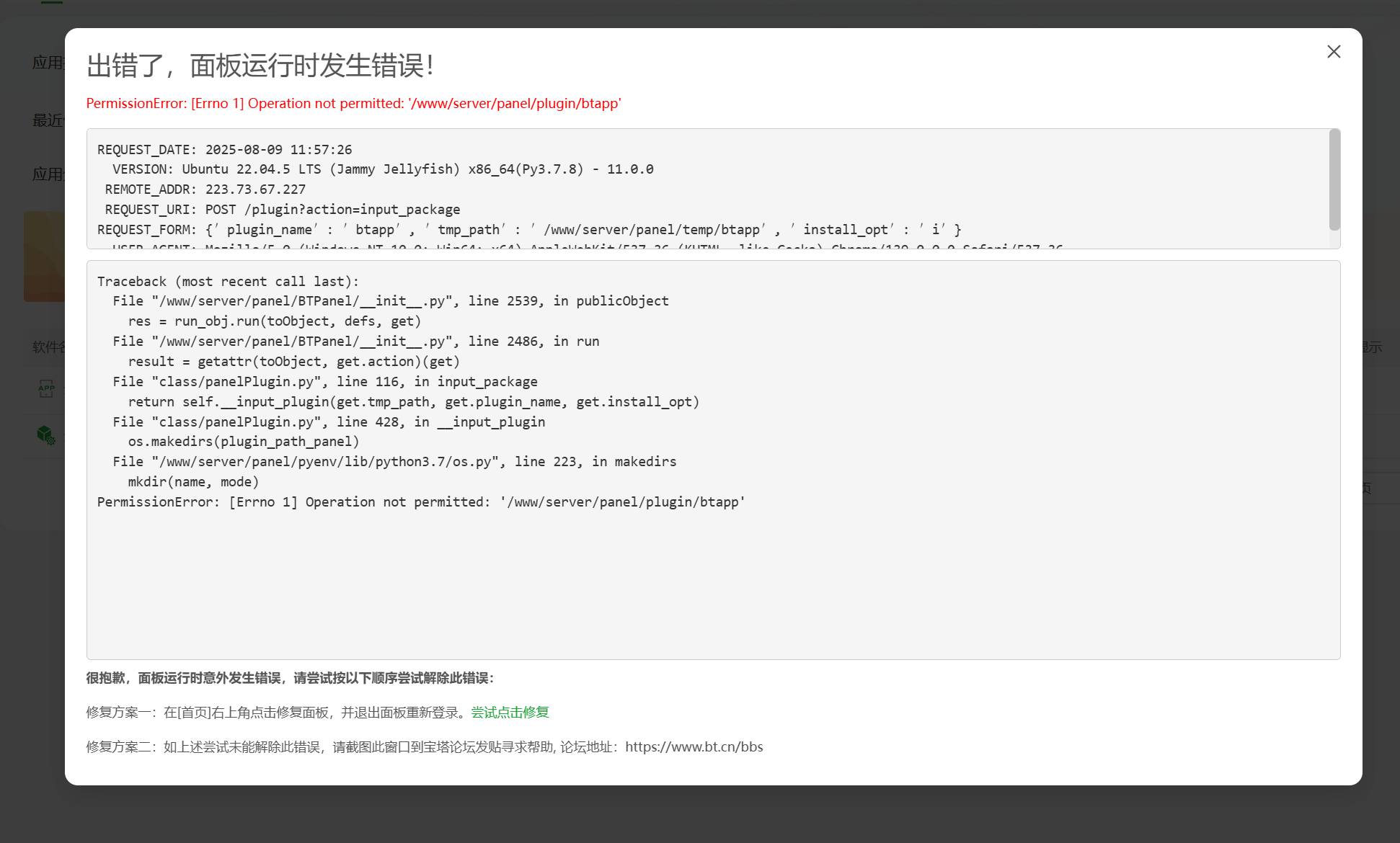Click the os.makedirs(plugin_path_panel) line
This screenshot has height=843, width=1400.
click(244, 442)
